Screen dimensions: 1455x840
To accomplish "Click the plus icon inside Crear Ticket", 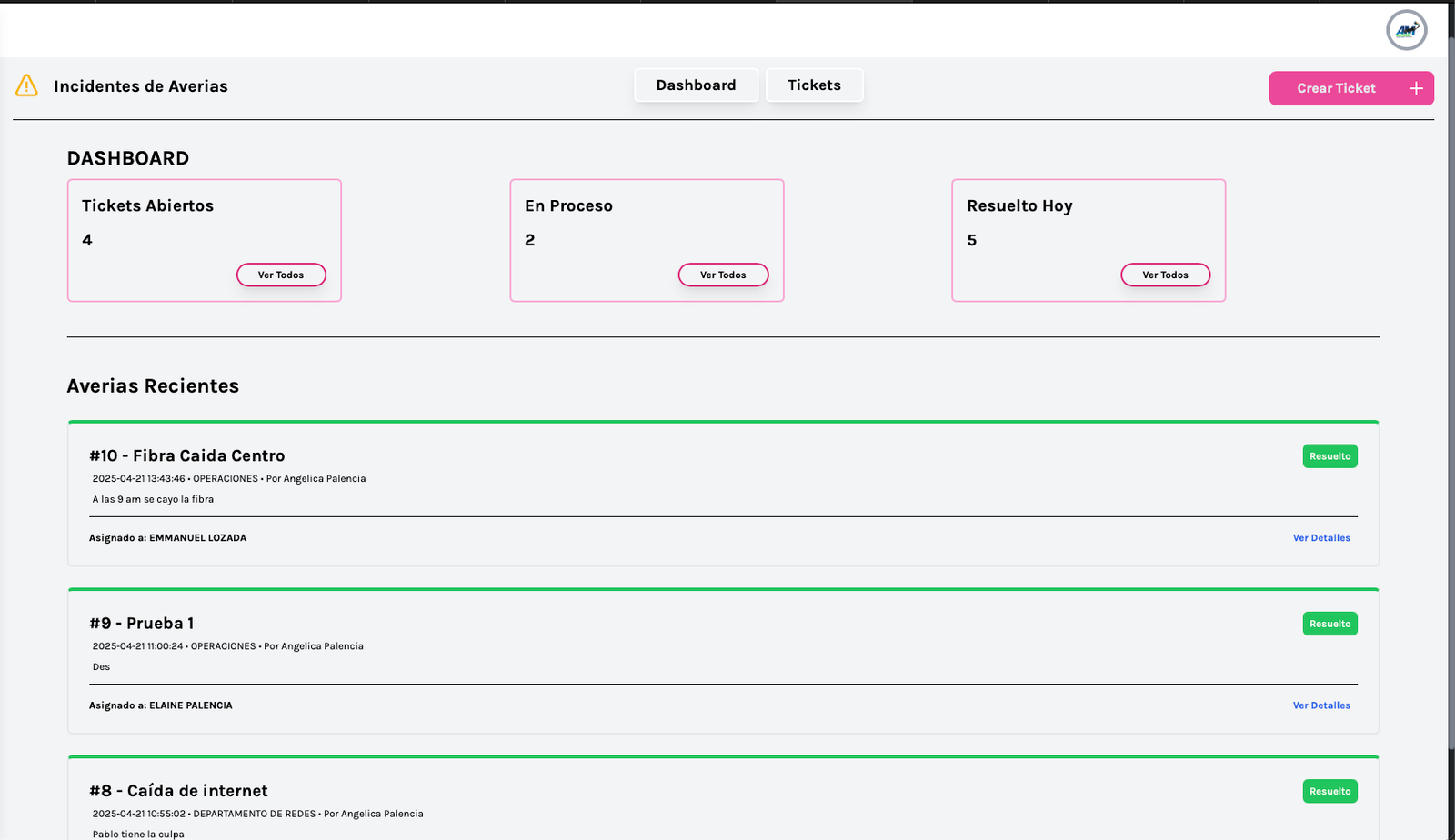I will 1415,88.
